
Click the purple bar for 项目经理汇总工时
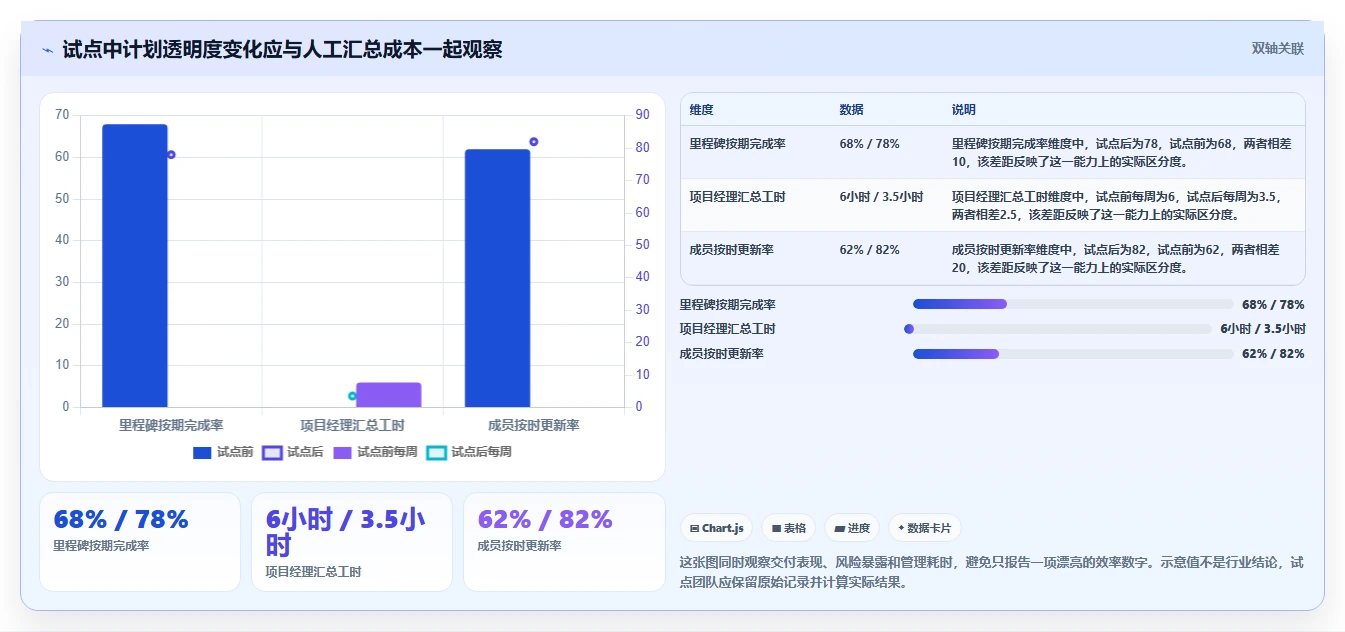(x=389, y=394)
